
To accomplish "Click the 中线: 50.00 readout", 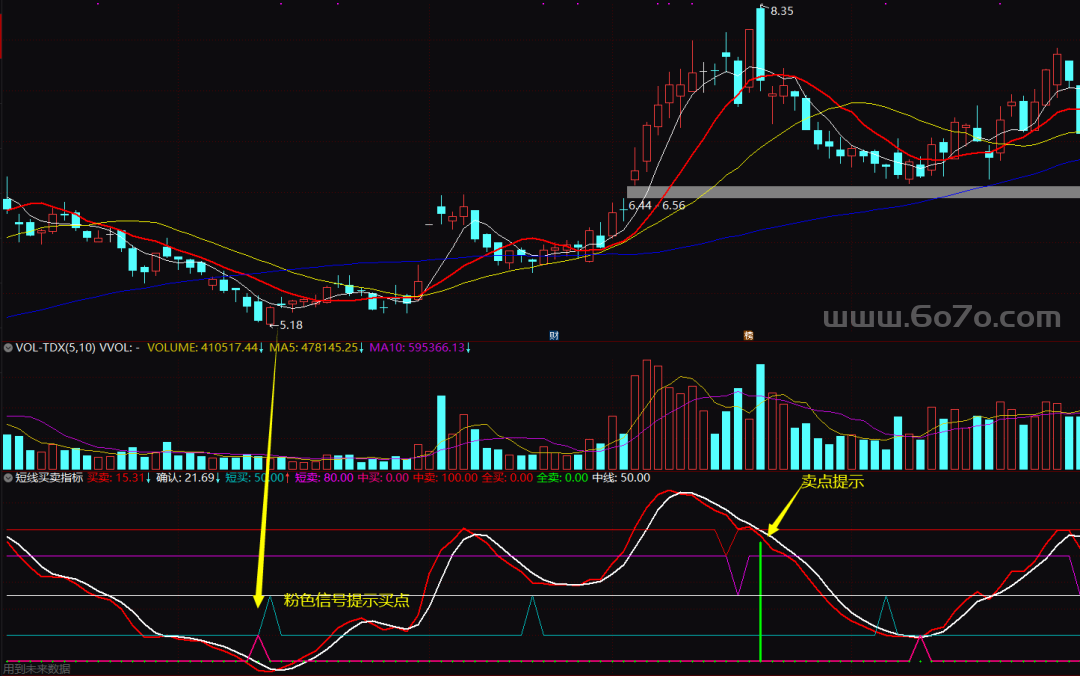I will [621, 478].
